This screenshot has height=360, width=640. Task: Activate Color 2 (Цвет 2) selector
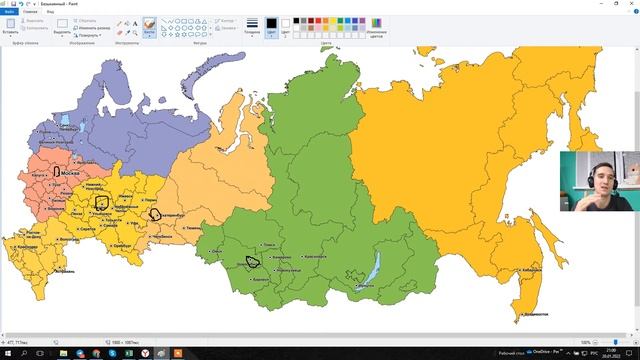(285, 28)
